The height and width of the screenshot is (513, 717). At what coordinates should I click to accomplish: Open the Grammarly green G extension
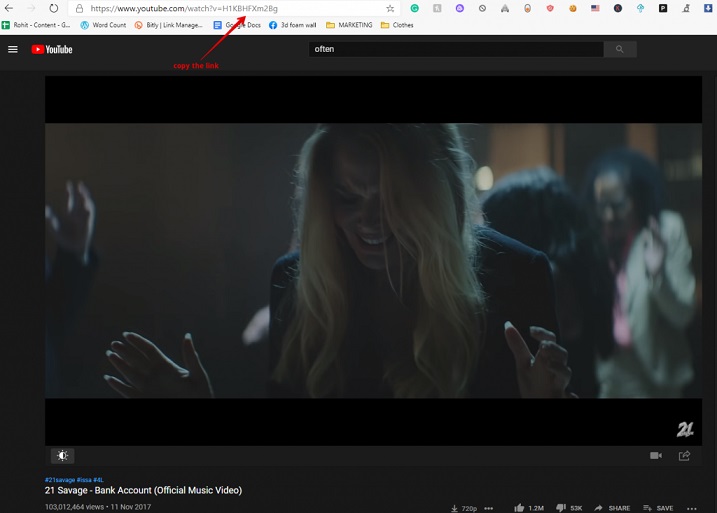coord(415,8)
